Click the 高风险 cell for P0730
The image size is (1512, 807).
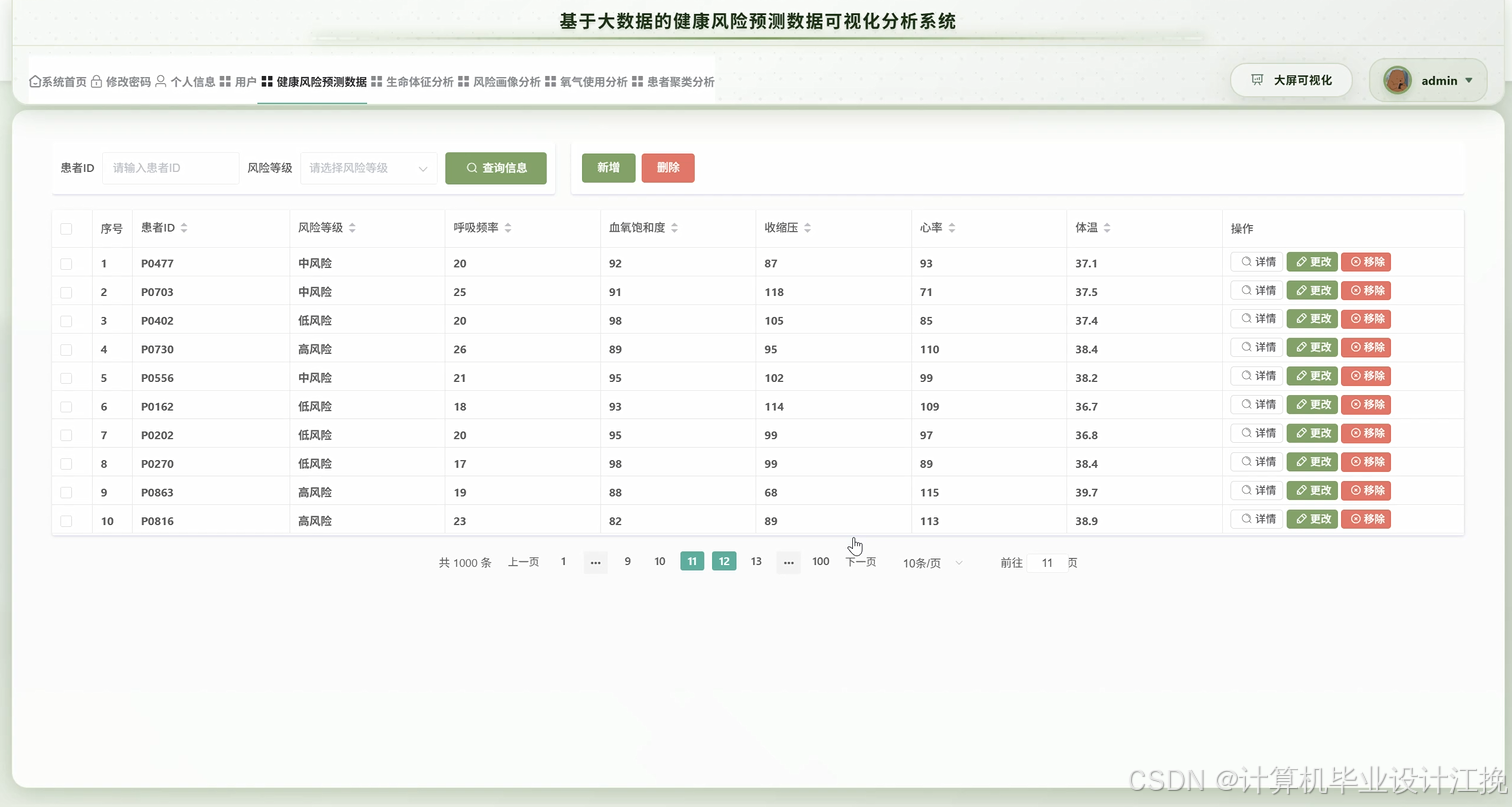click(315, 350)
